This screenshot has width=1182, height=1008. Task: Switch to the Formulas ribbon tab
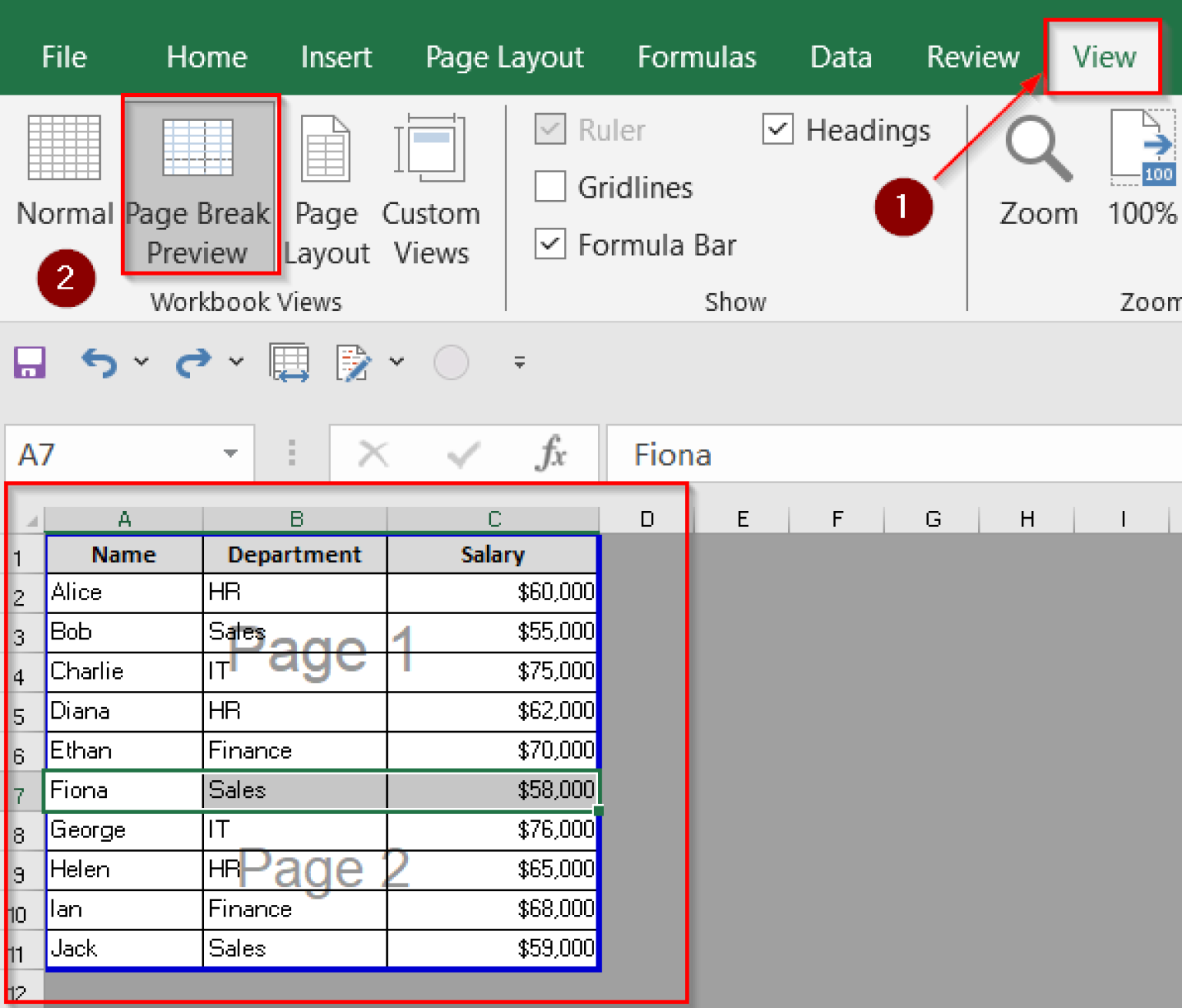point(696,56)
